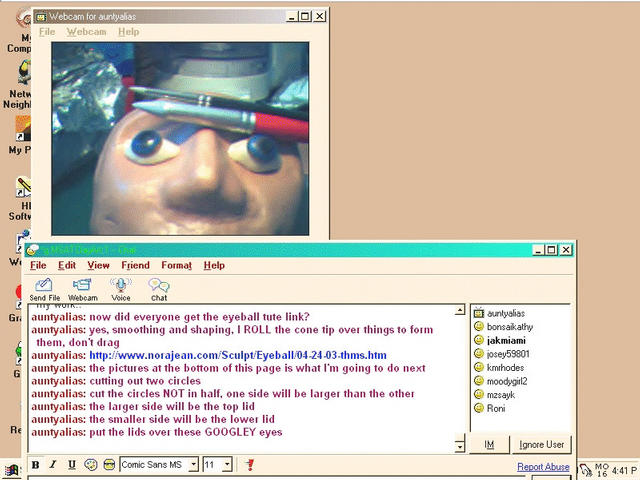The image size is (640, 480).
Task: Open the chat View menu
Action: point(98,265)
